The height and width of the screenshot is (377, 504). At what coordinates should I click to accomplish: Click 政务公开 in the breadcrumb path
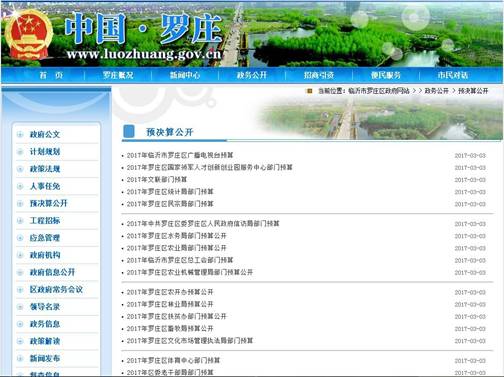click(x=436, y=91)
